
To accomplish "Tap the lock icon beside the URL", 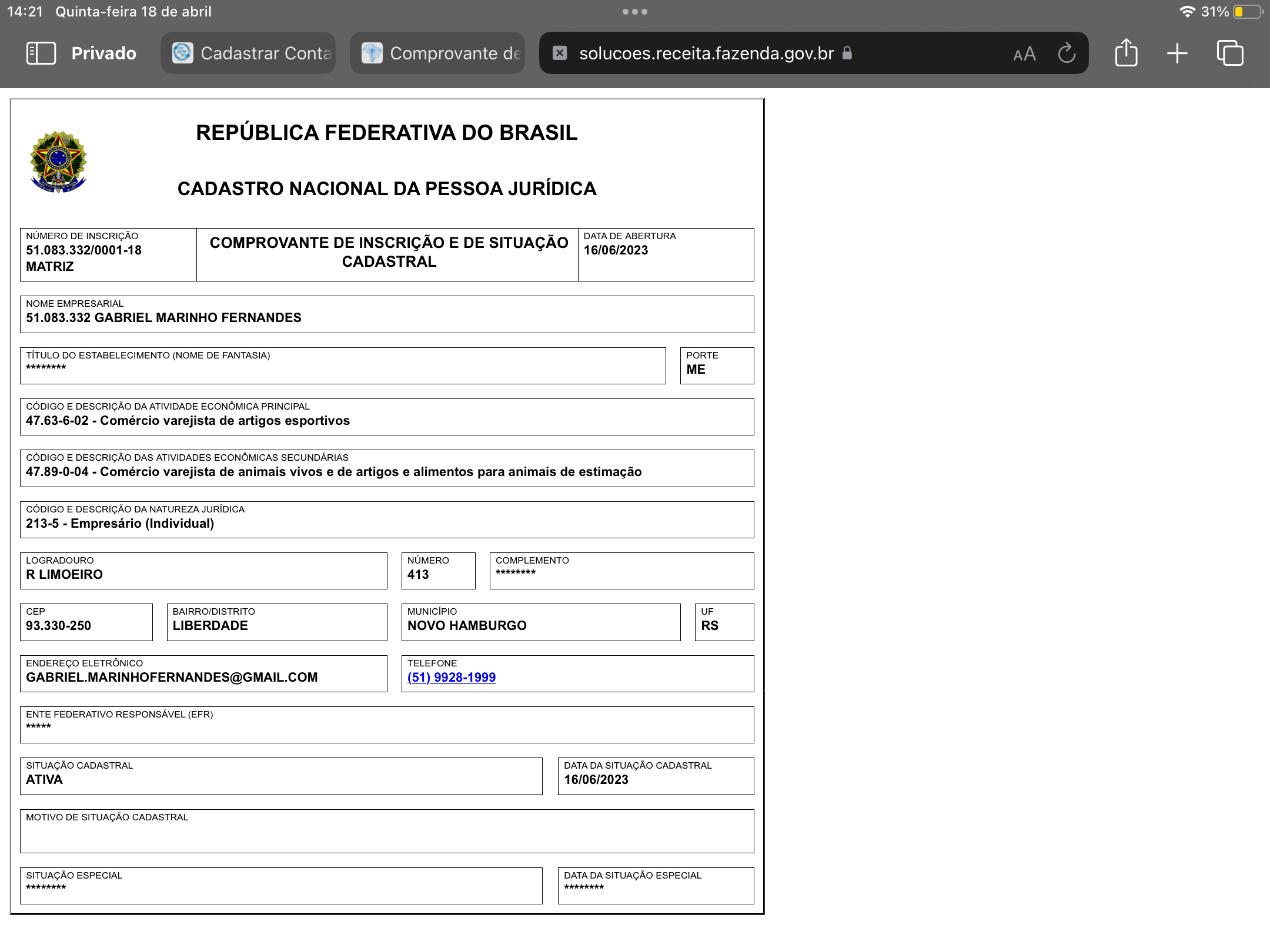I will tap(847, 53).
